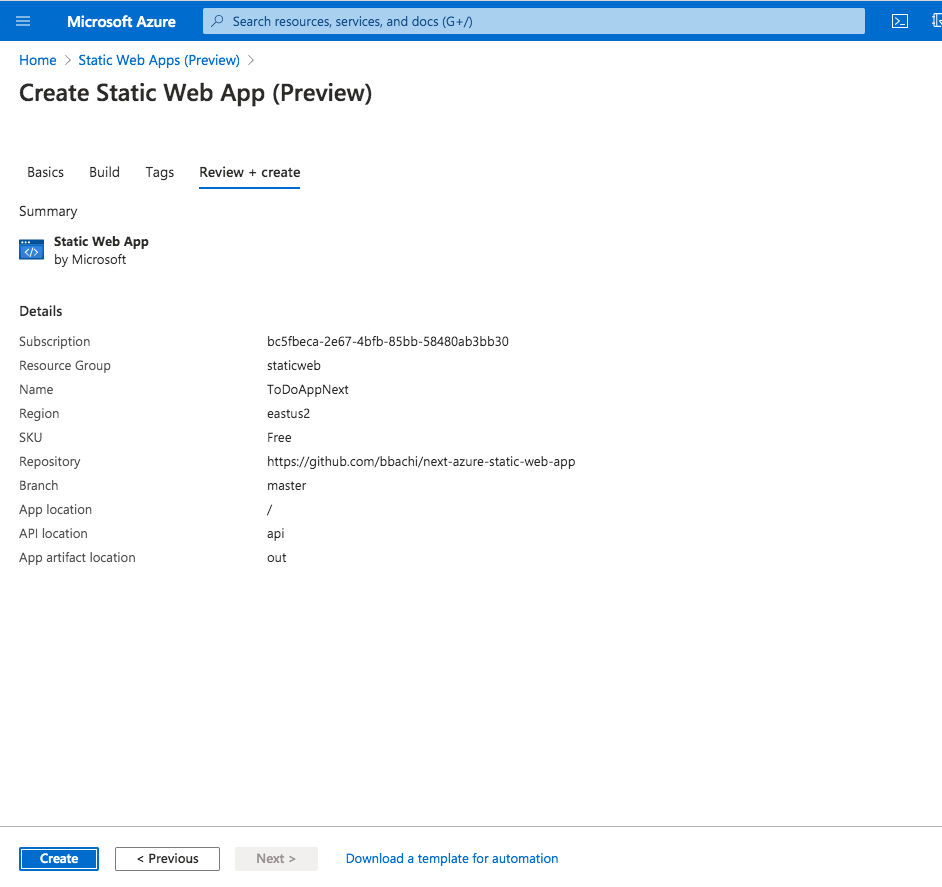Click the staticweb resource group value
The width and height of the screenshot is (942, 887).
pyautogui.click(x=294, y=365)
